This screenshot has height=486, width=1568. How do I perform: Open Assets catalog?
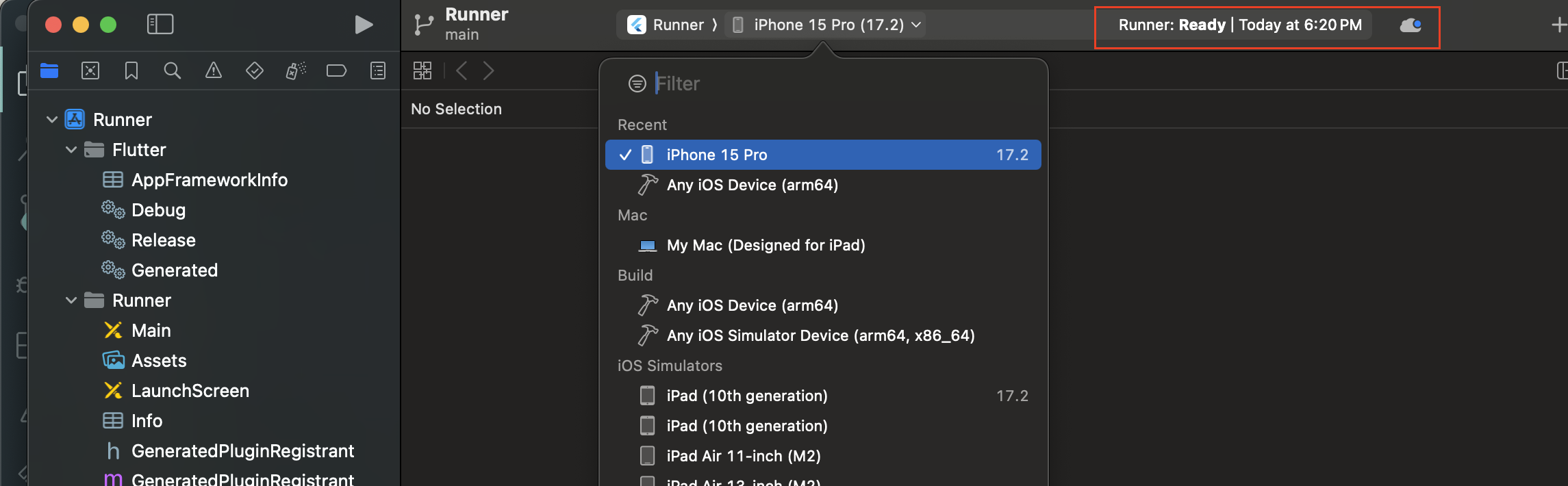159,361
